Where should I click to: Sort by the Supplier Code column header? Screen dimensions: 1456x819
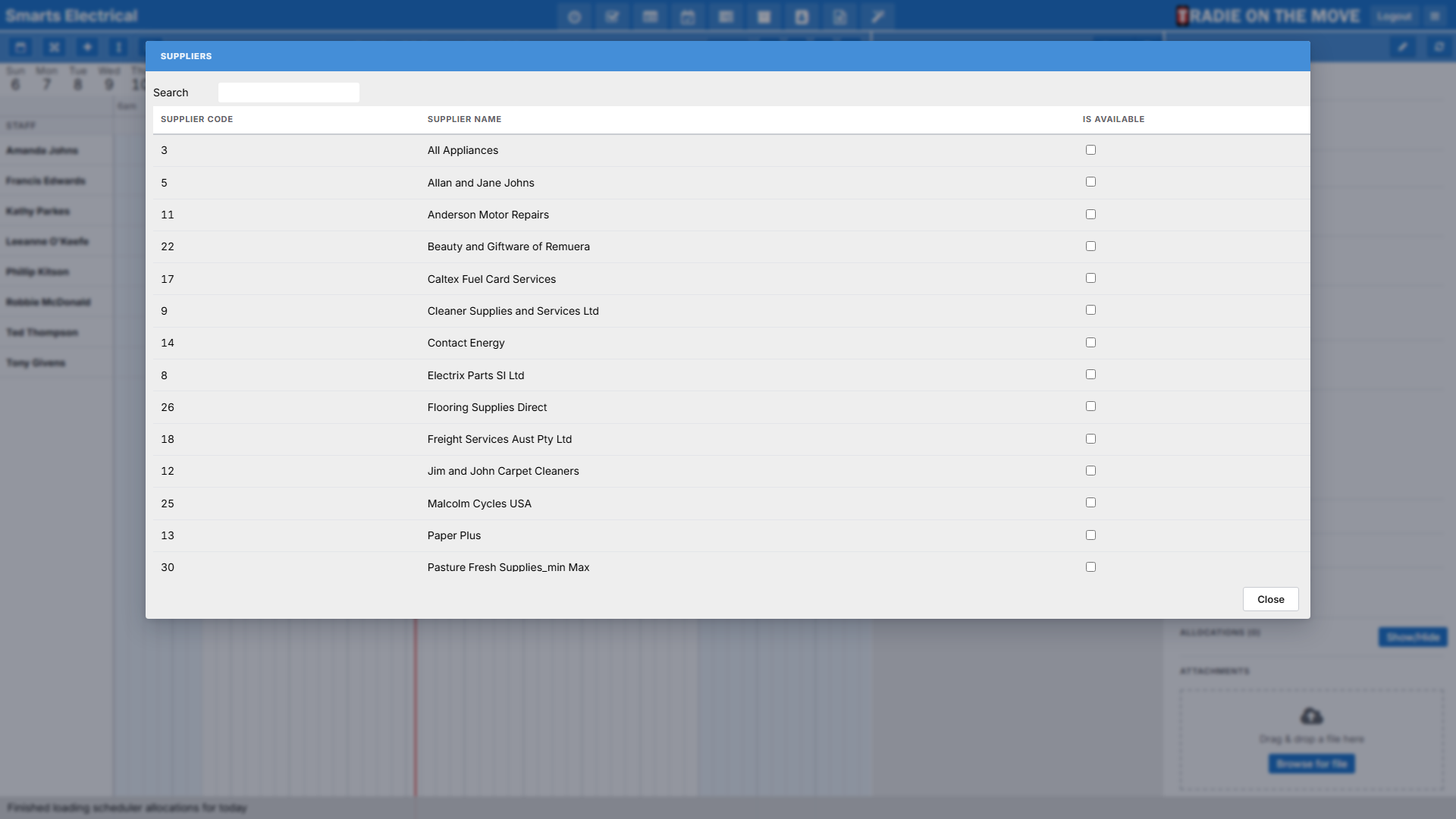[196, 119]
